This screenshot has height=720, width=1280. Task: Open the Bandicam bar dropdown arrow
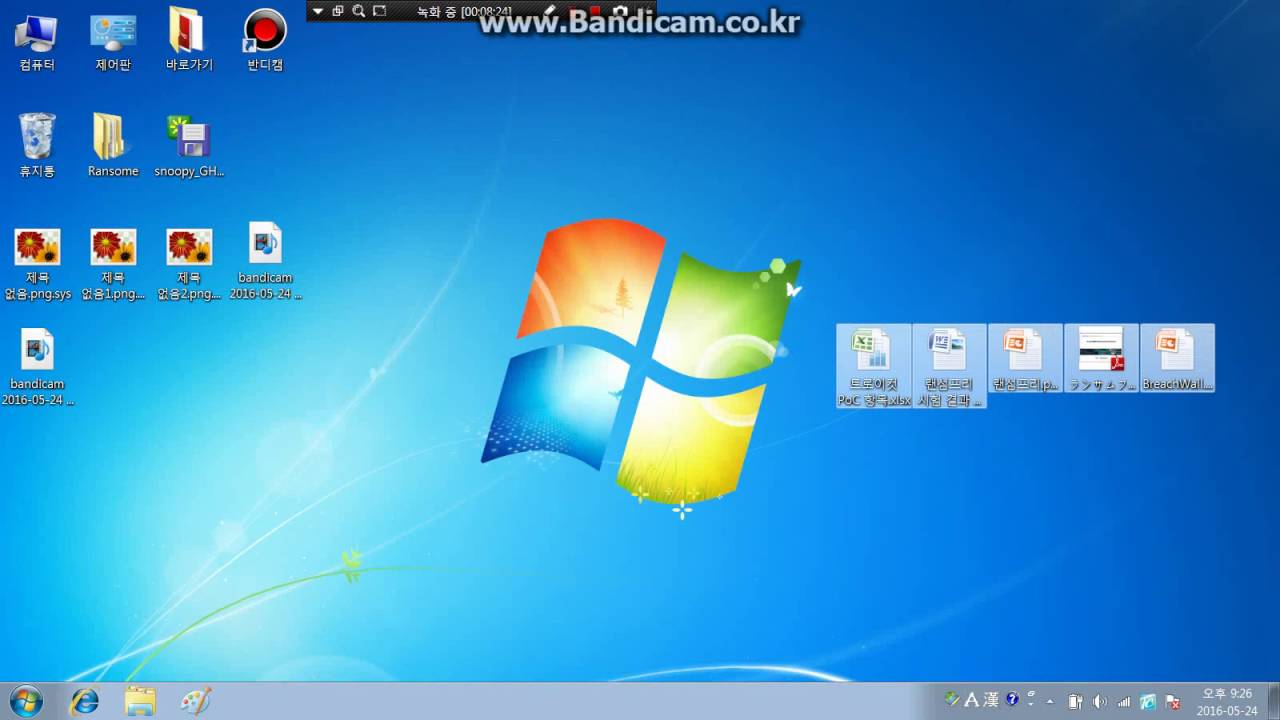[x=318, y=11]
